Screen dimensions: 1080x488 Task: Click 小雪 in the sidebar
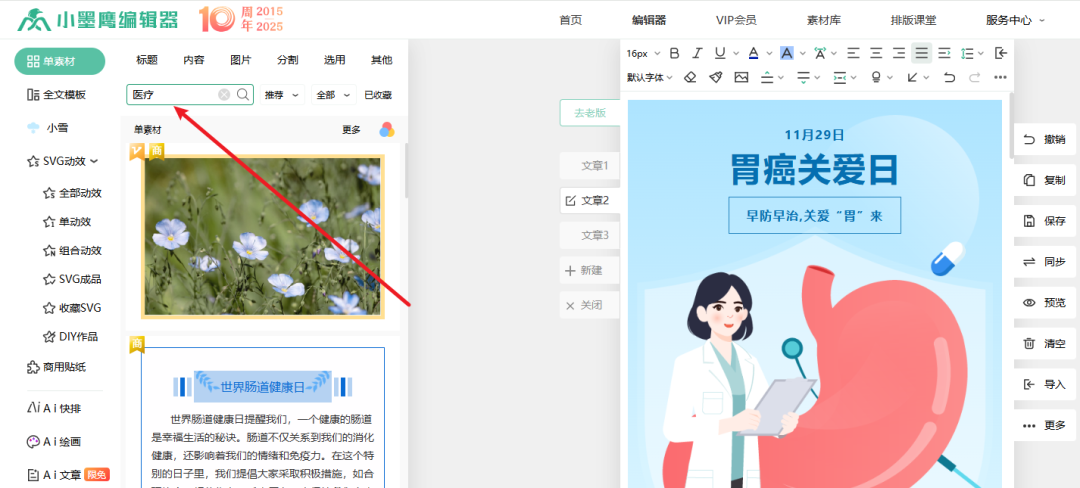pyautogui.click(x=48, y=128)
